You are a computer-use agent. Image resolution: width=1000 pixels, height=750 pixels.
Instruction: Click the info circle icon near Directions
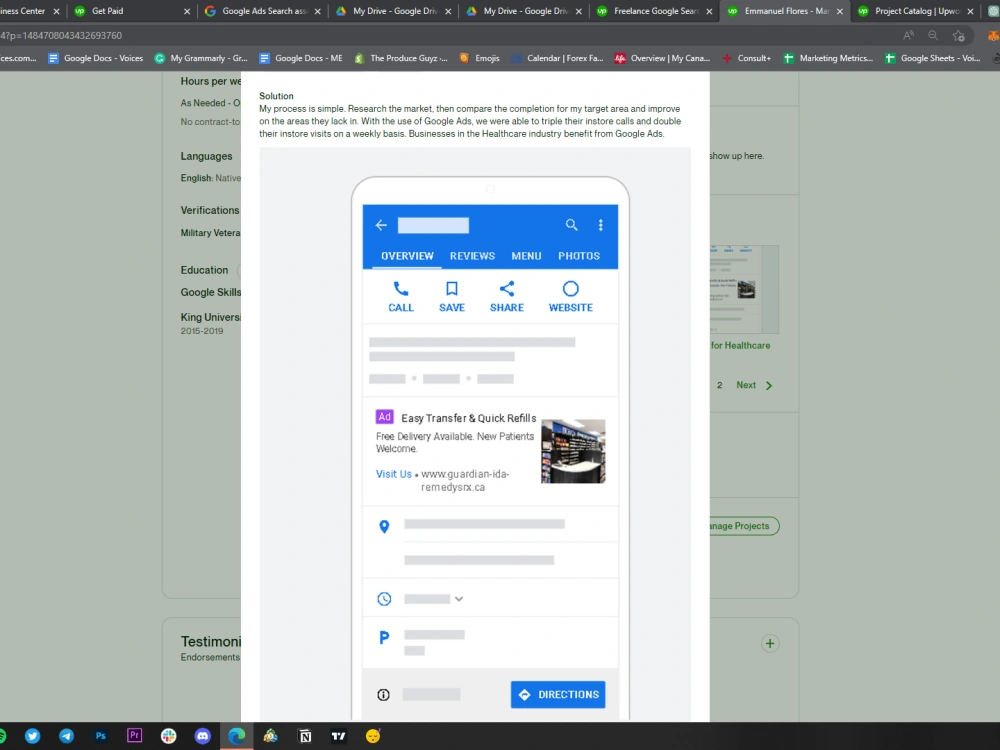tap(383, 695)
